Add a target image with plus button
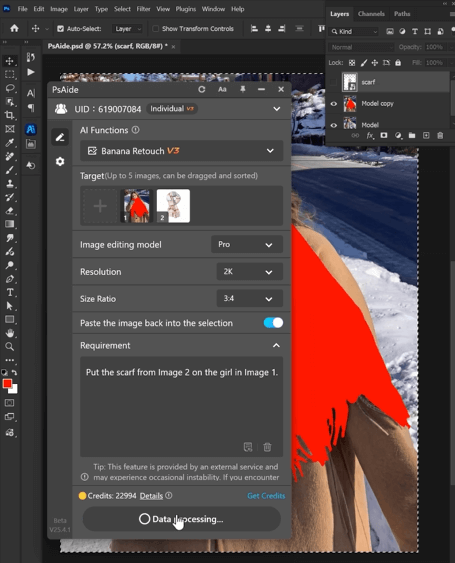The image size is (455, 563). 100,206
